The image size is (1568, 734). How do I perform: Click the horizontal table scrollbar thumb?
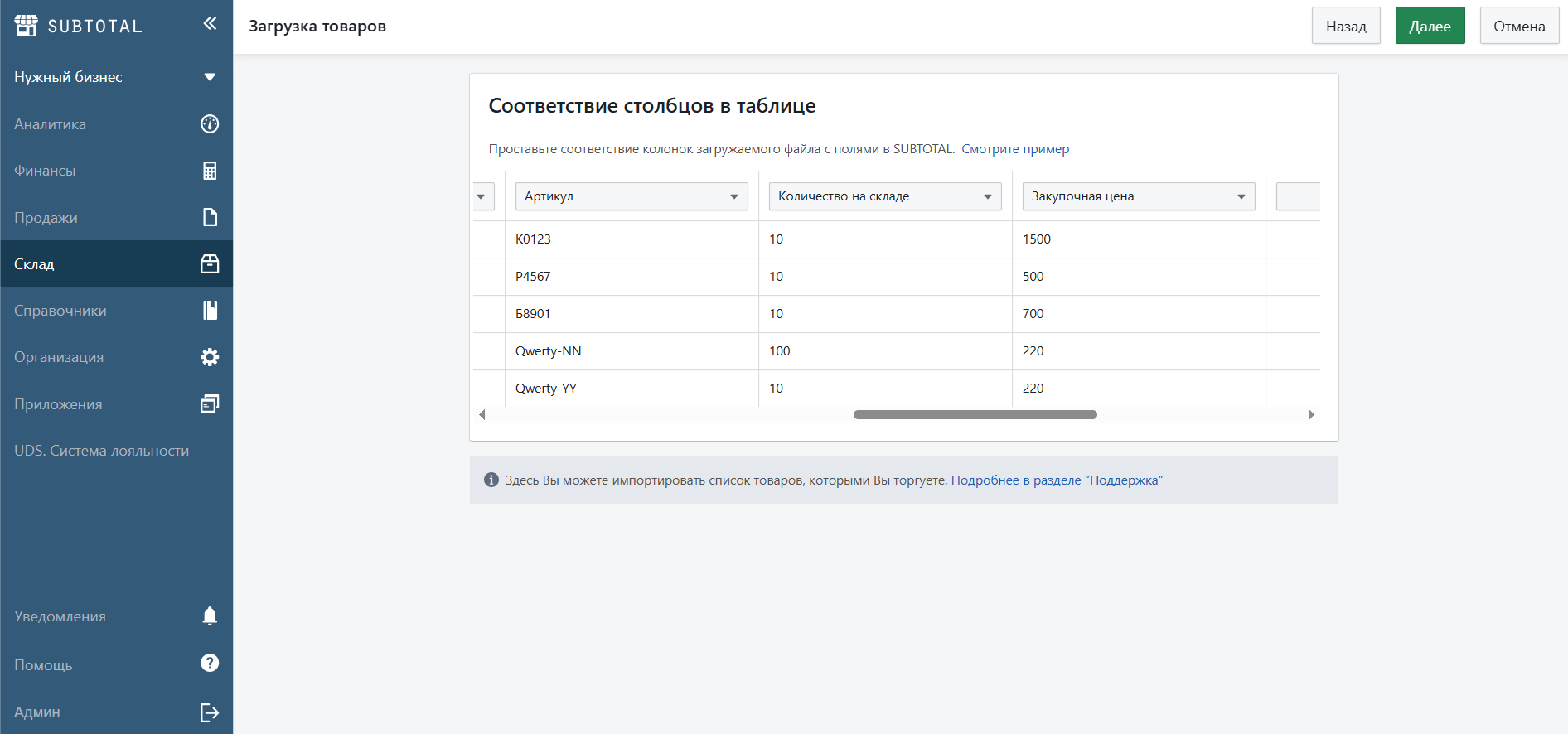pyautogui.click(x=975, y=414)
